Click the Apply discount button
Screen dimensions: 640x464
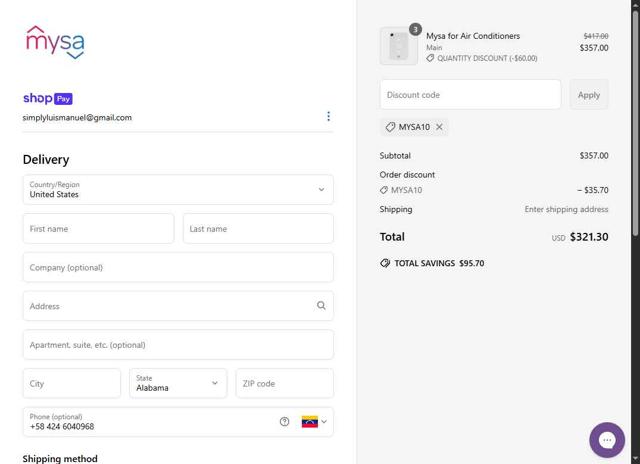589,95
